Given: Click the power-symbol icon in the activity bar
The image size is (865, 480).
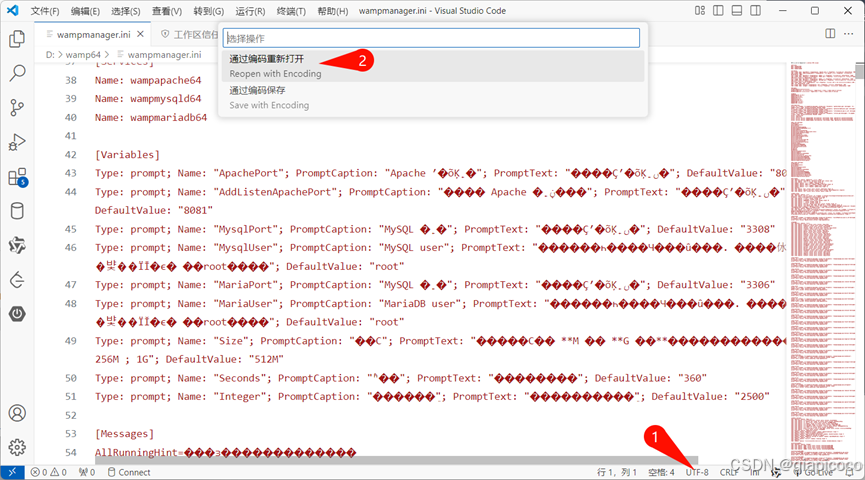Looking at the screenshot, I should tap(17, 314).
